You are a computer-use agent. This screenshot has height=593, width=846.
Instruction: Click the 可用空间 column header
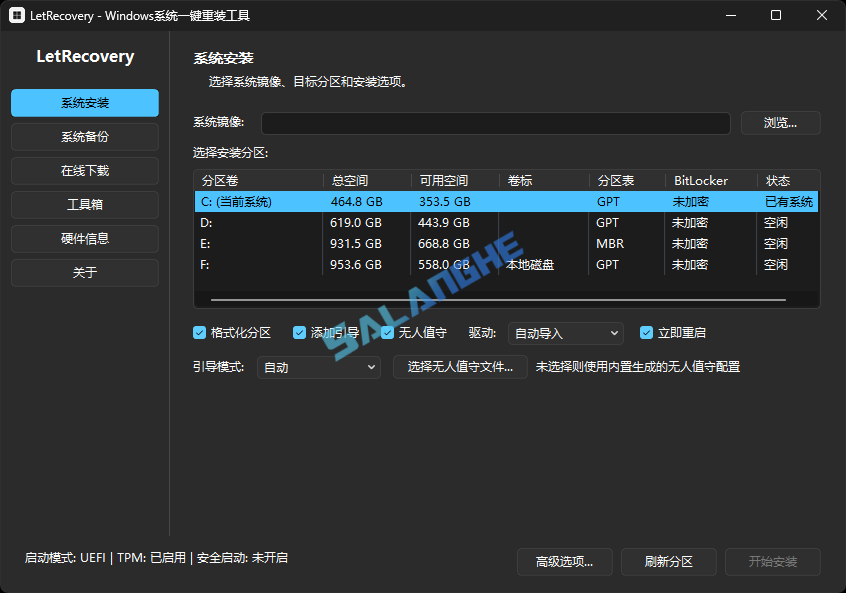tap(455, 180)
